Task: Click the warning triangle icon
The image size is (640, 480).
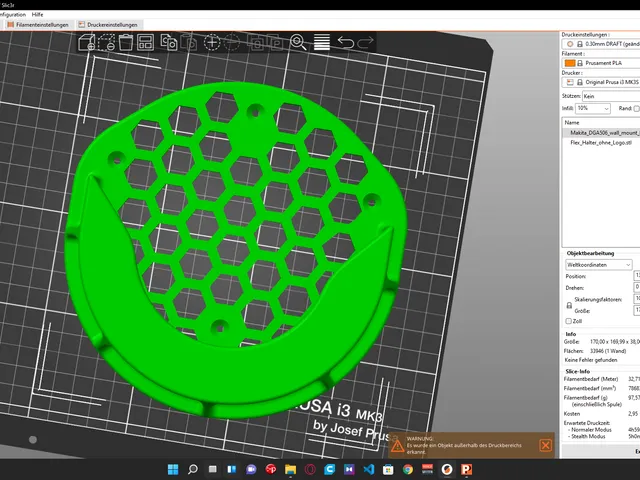Action: tap(397, 446)
